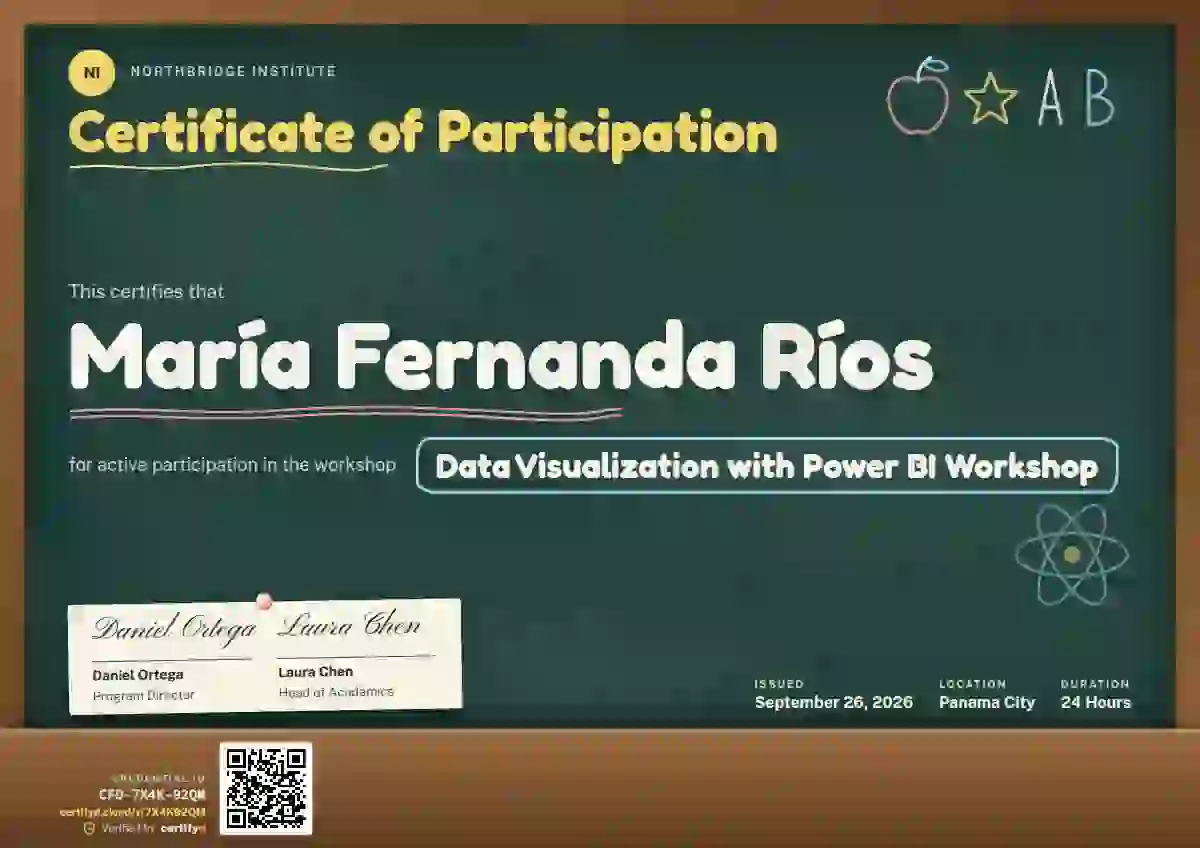Click the printed name Daniel Ortega
Image resolution: width=1200 pixels, height=848 pixels.
coord(138,674)
